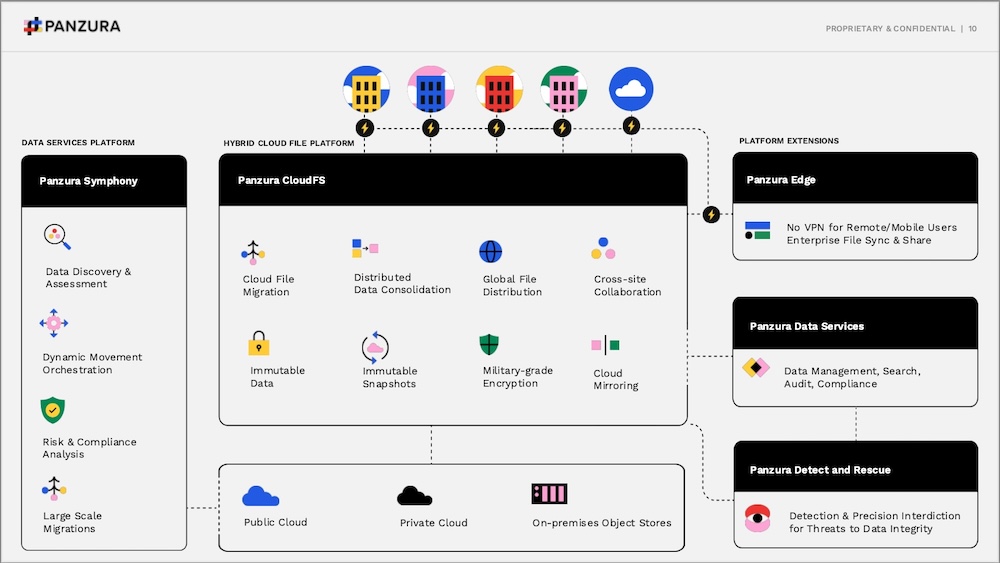
Task: Click "Public Cloud" label
Action: 276,522
